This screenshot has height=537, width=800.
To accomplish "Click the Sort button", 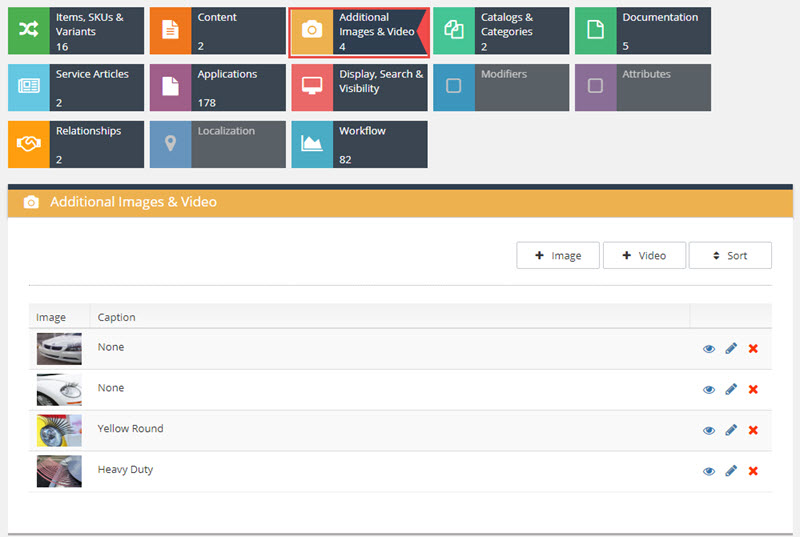I will [730, 255].
